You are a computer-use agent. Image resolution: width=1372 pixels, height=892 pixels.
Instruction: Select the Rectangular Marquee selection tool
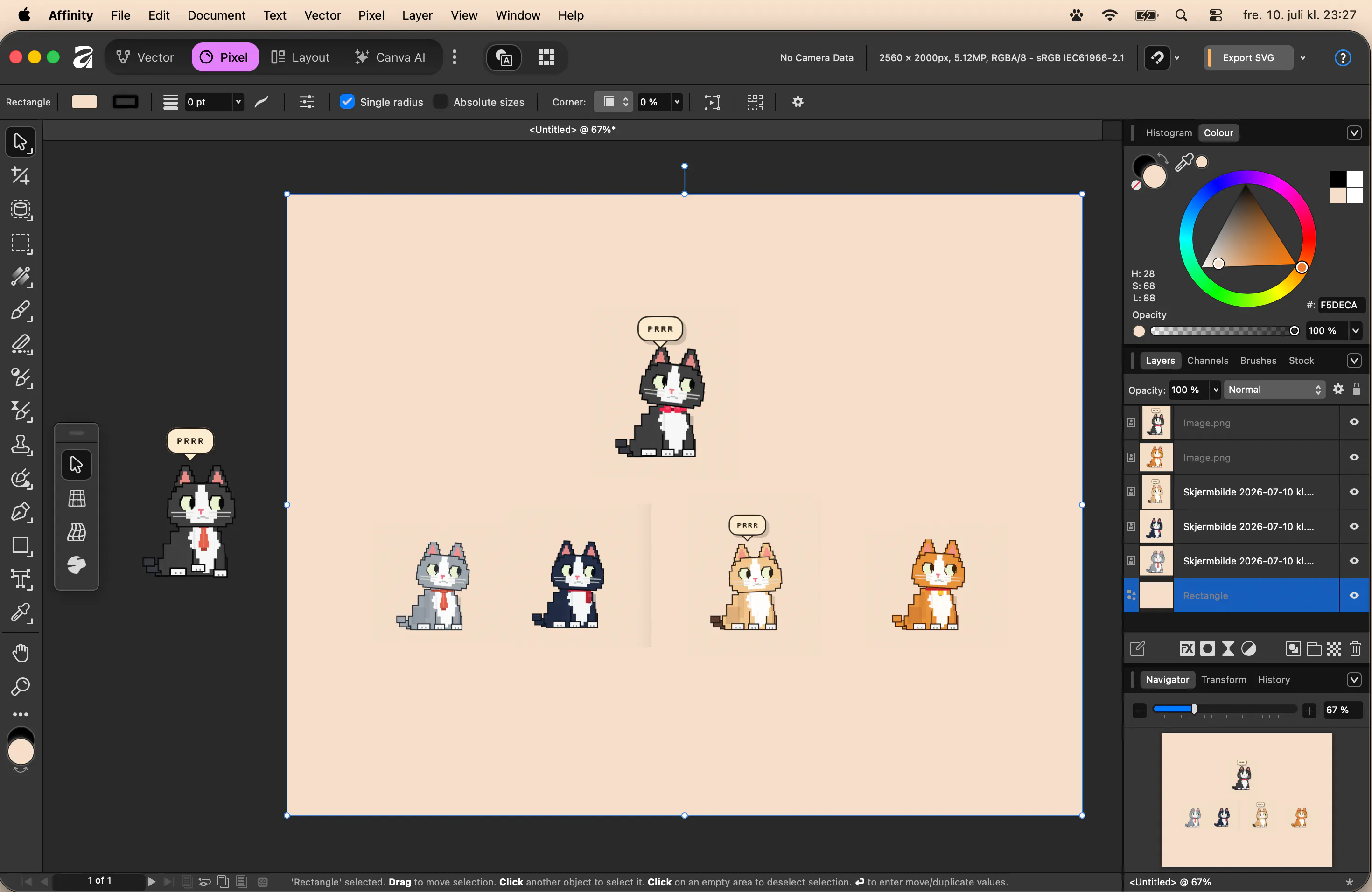[x=21, y=243]
